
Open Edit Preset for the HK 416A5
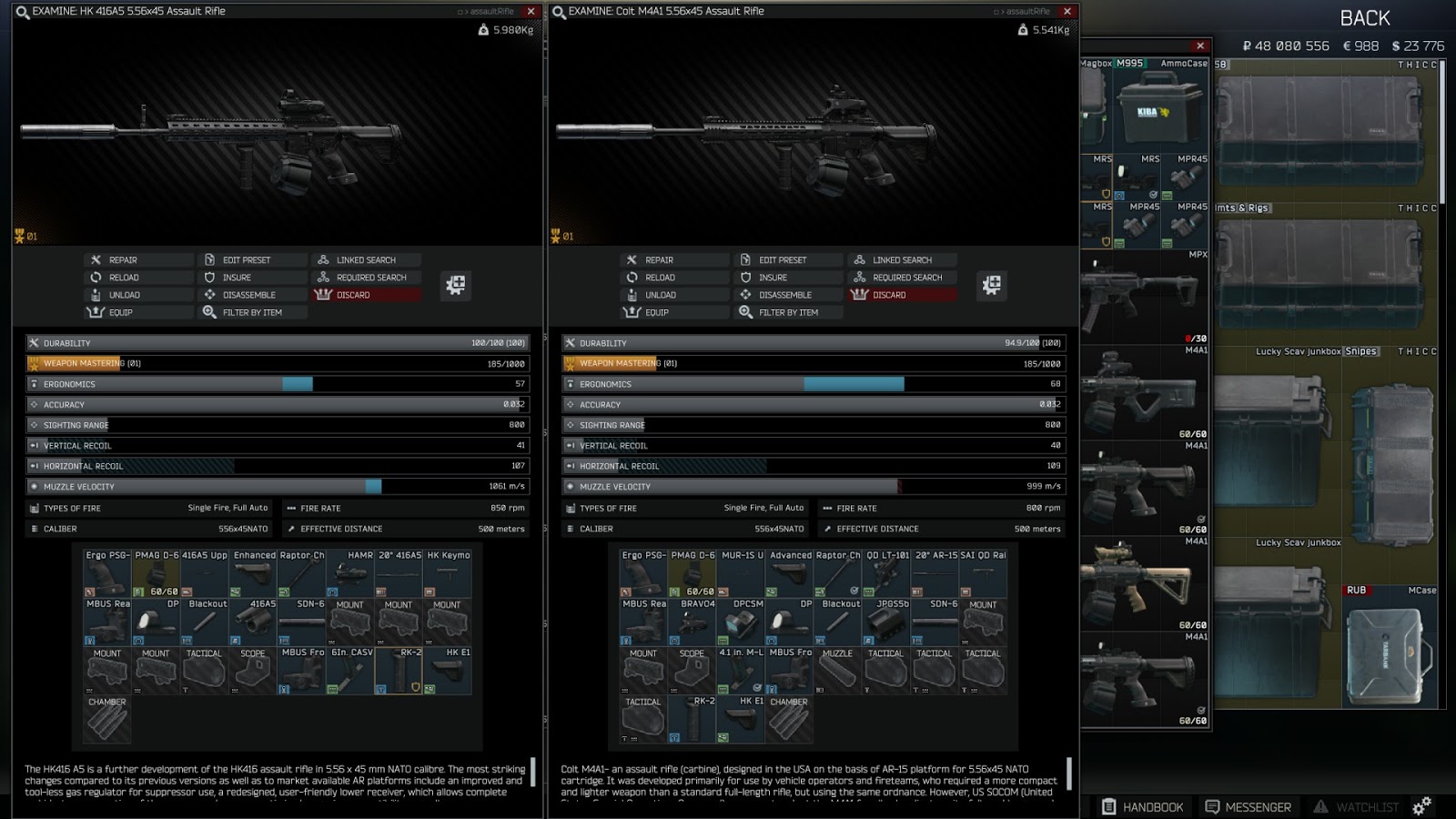(x=252, y=260)
